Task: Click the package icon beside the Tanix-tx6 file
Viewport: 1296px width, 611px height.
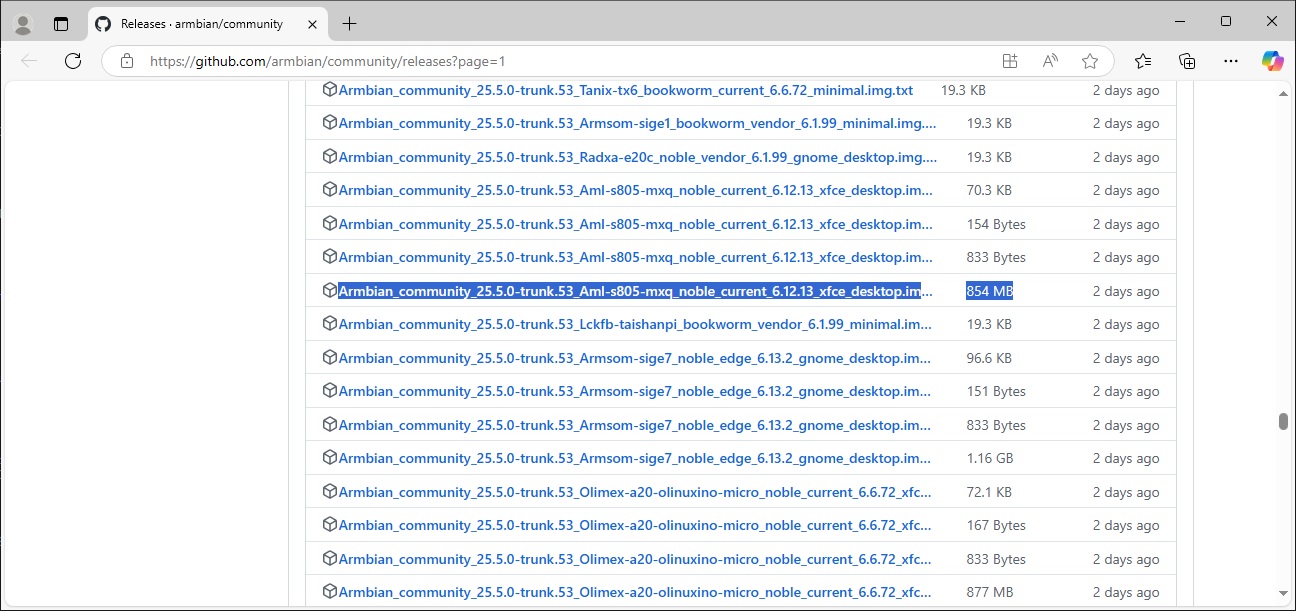Action: tap(330, 90)
